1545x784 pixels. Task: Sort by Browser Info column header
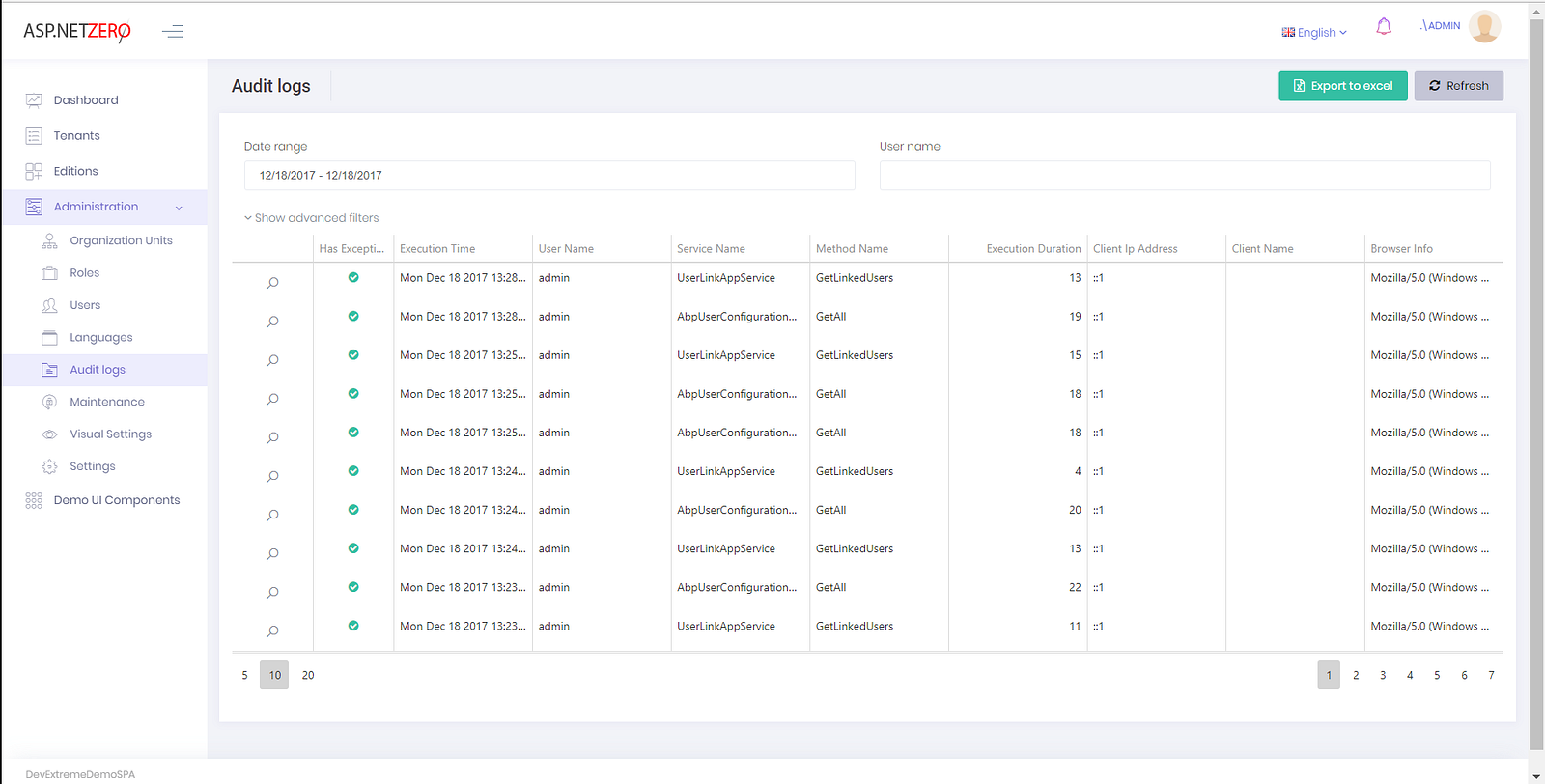1401,249
